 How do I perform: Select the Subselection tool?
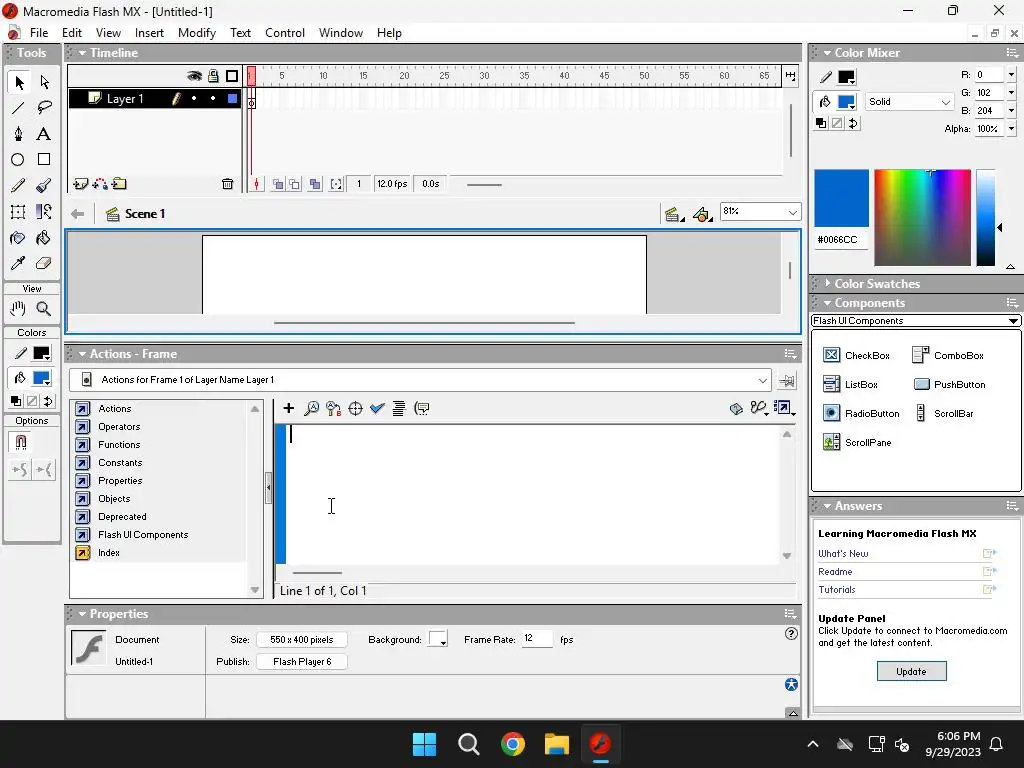[x=44, y=82]
